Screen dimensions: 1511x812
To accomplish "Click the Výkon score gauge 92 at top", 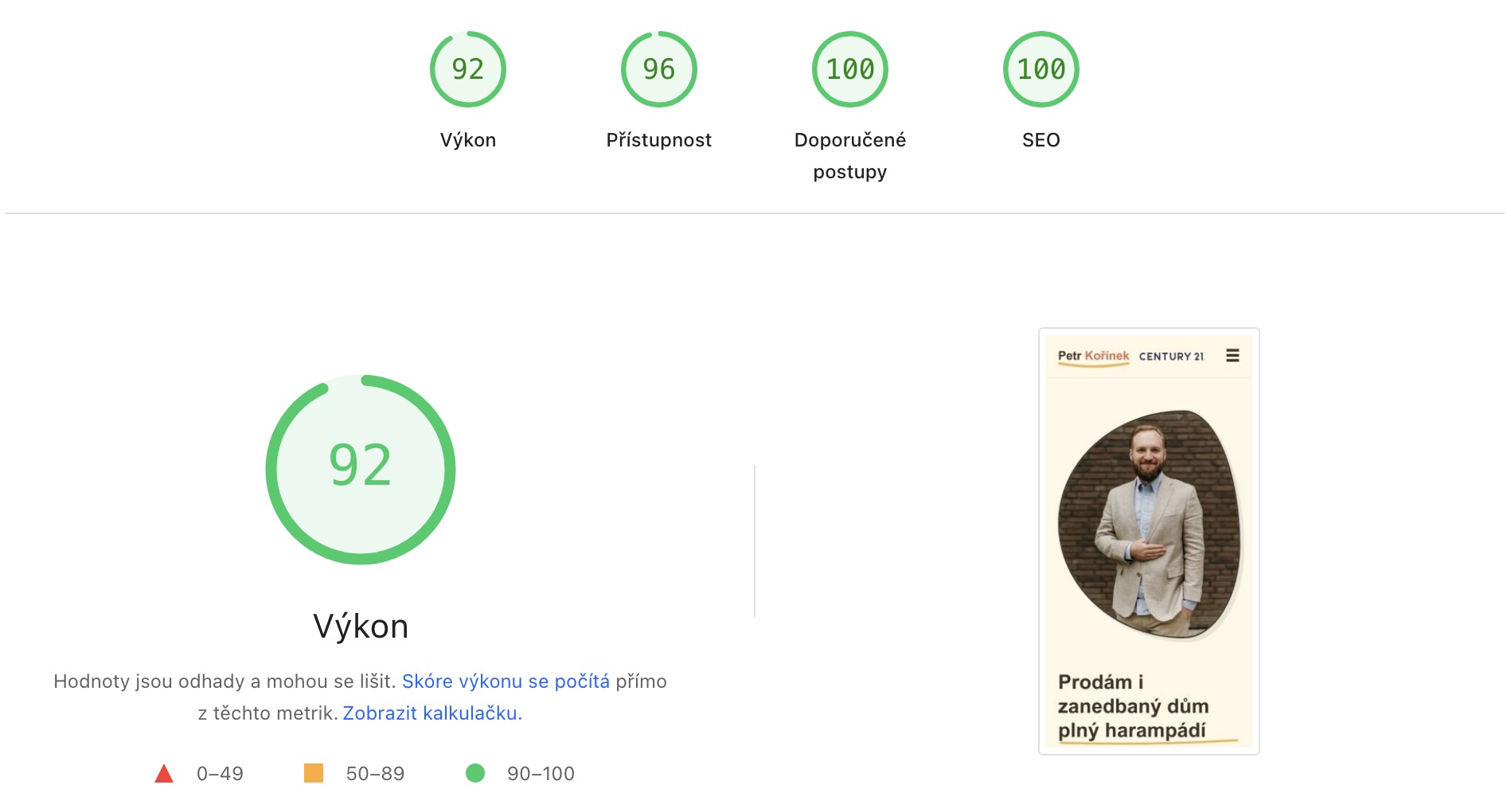I will (468, 69).
